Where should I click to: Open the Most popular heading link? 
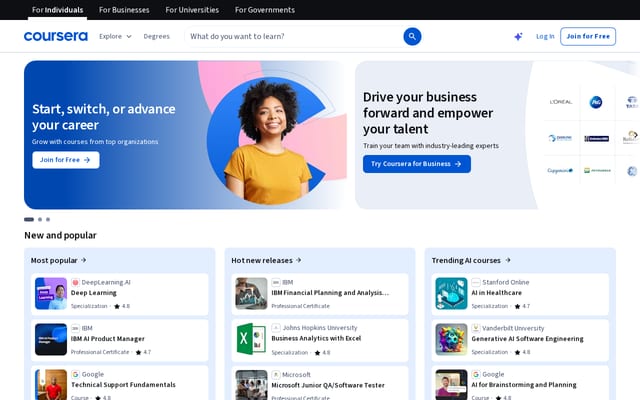coord(59,260)
